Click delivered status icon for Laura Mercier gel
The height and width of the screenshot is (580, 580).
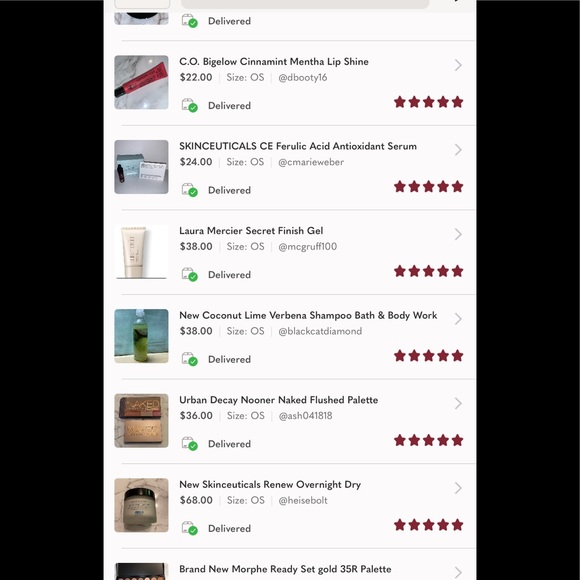(189, 274)
